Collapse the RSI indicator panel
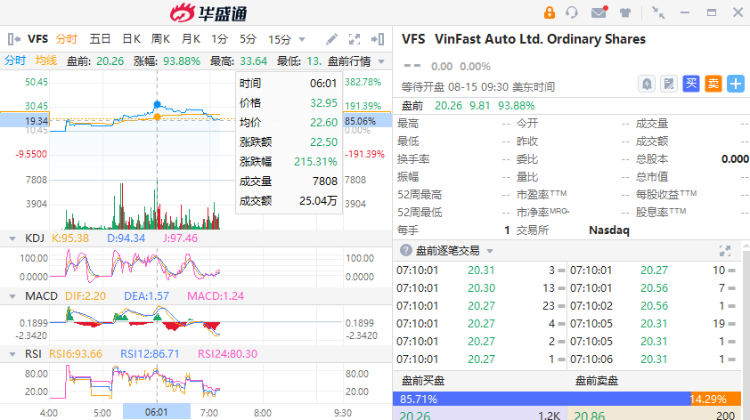This screenshot has width=750, height=420. point(12,354)
